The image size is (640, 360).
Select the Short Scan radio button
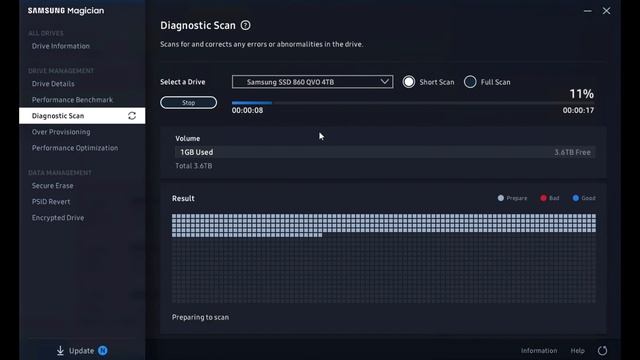(409, 82)
